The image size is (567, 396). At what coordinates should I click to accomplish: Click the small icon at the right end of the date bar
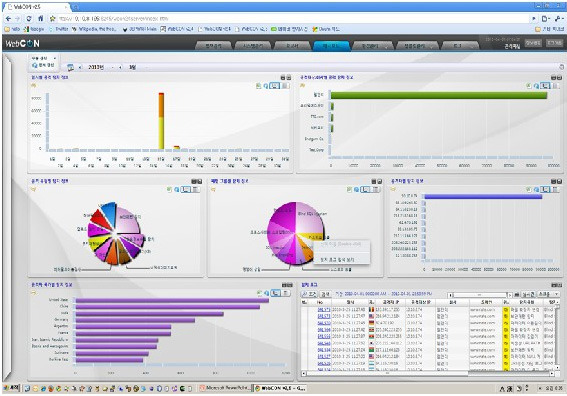click(561, 67)
